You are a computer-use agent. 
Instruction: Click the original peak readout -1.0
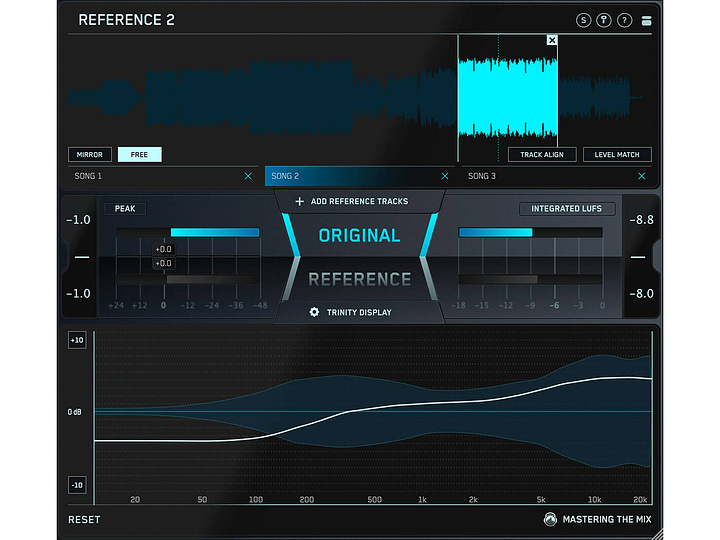coord(78,220)
